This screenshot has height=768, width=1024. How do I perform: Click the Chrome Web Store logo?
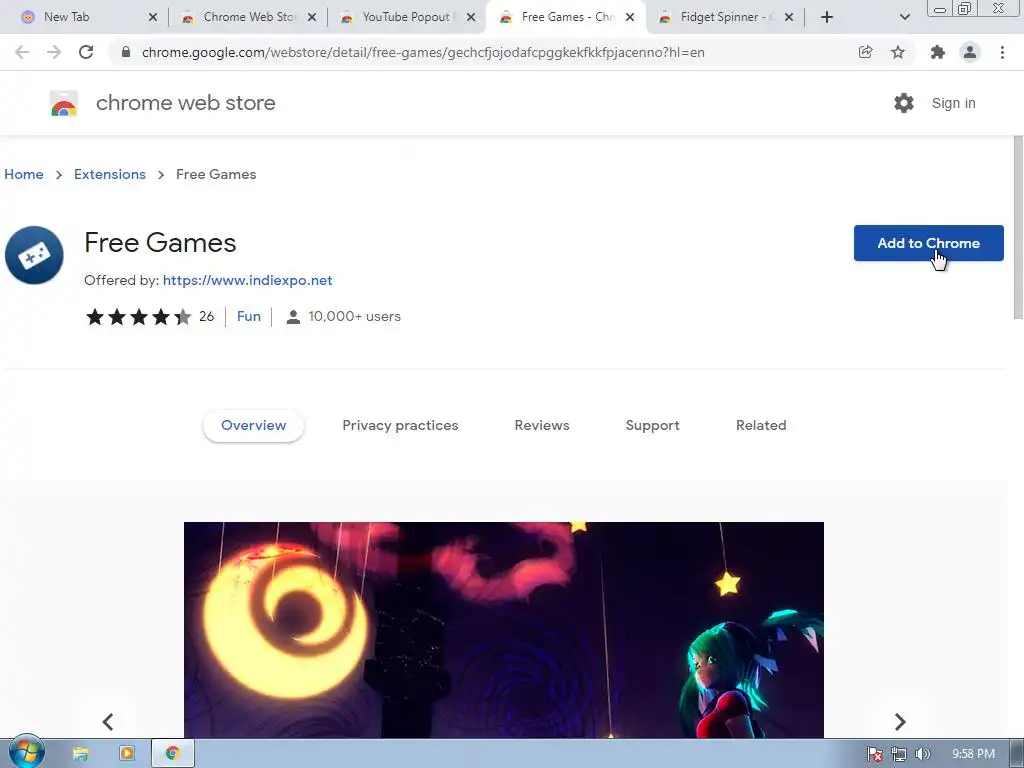point(64,104)
